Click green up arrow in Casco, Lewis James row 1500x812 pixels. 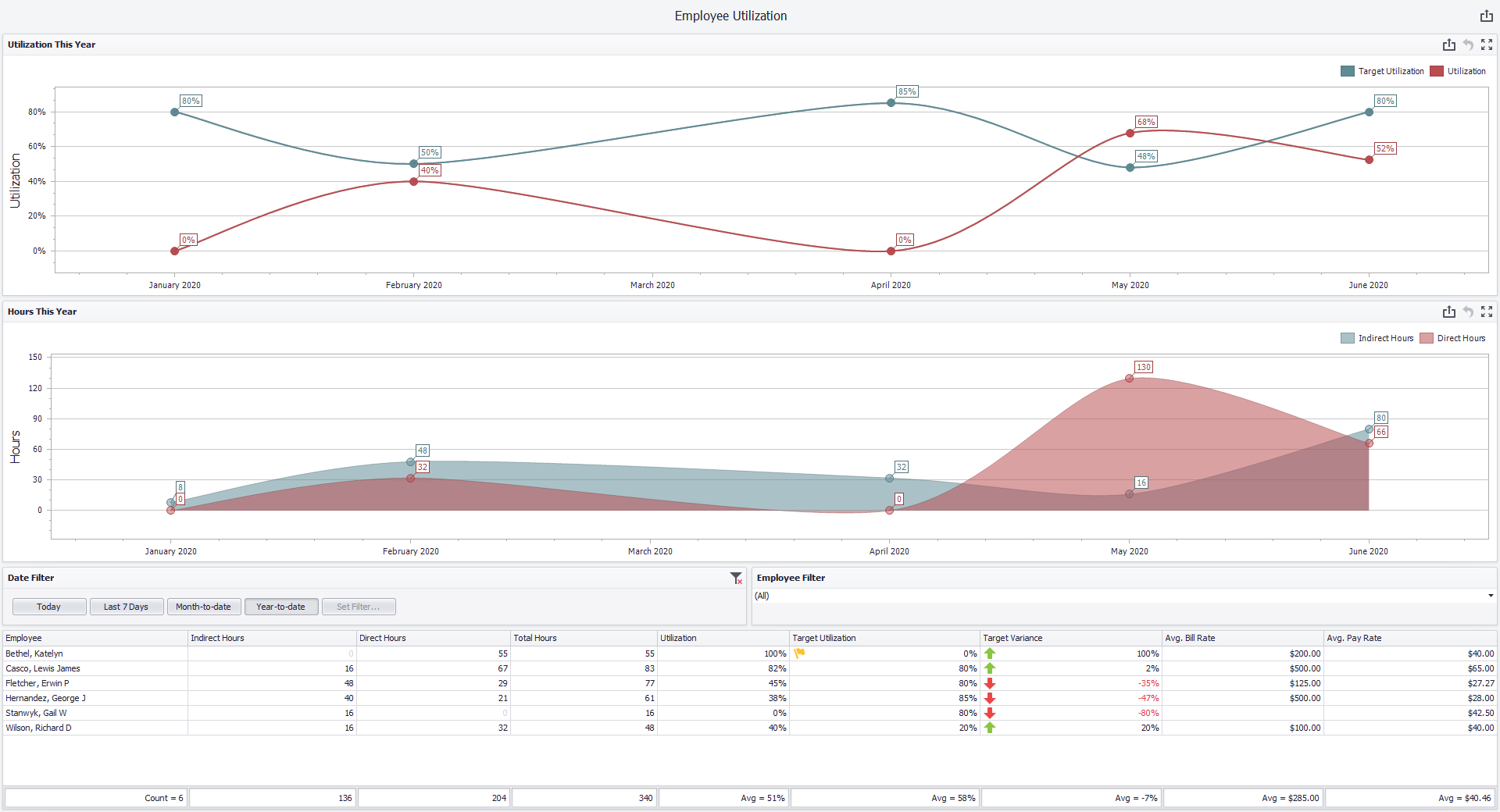(x=990, y=668)
